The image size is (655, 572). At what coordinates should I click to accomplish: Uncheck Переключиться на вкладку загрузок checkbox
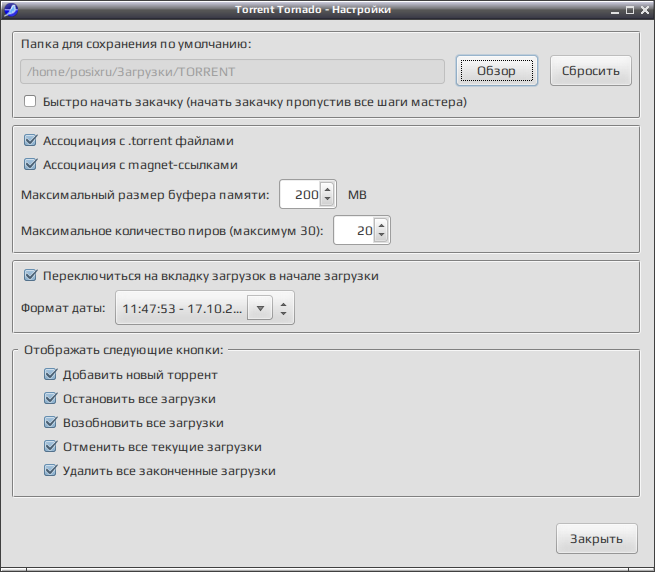30,275
